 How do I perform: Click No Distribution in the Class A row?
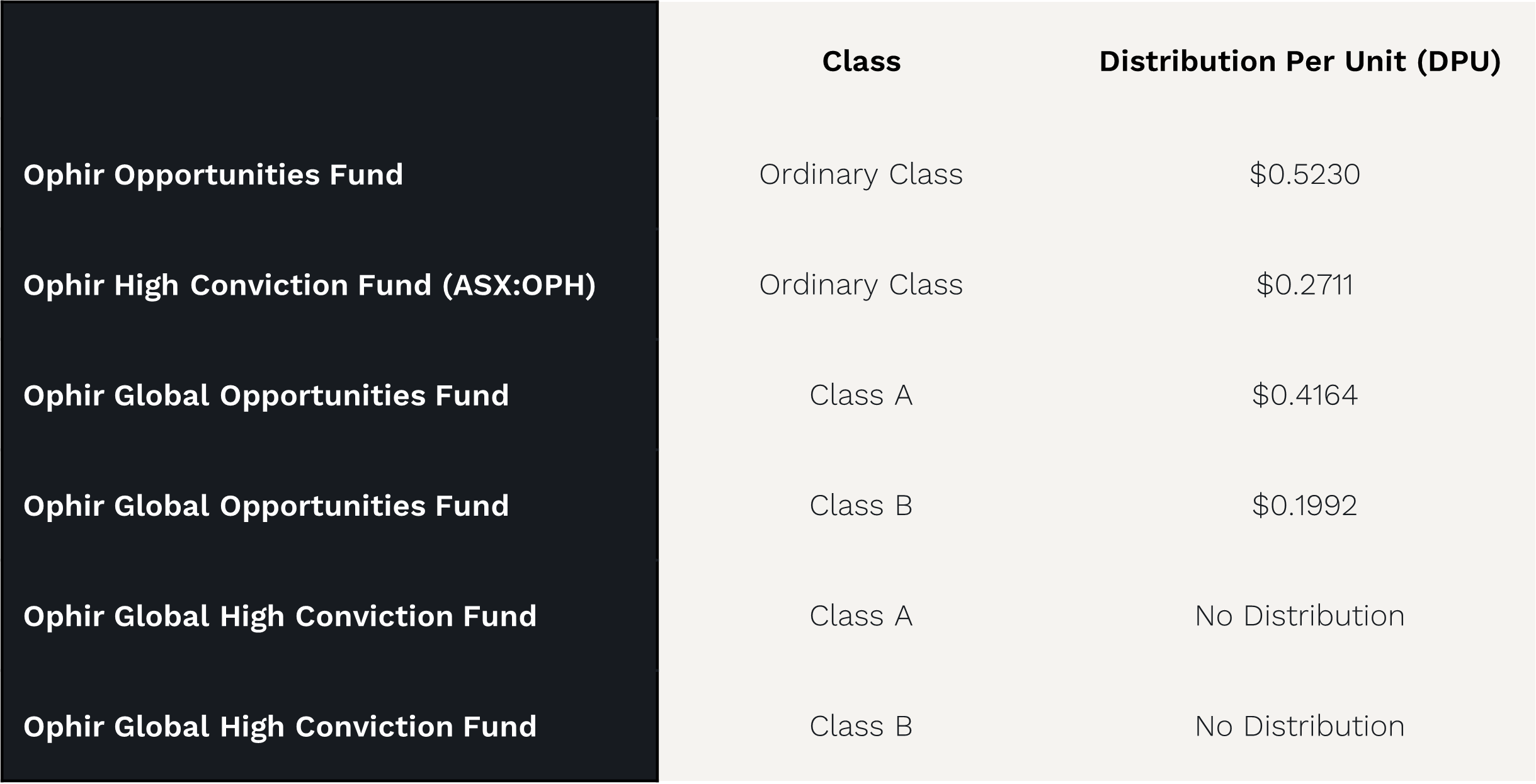(x=1300, y=616)
